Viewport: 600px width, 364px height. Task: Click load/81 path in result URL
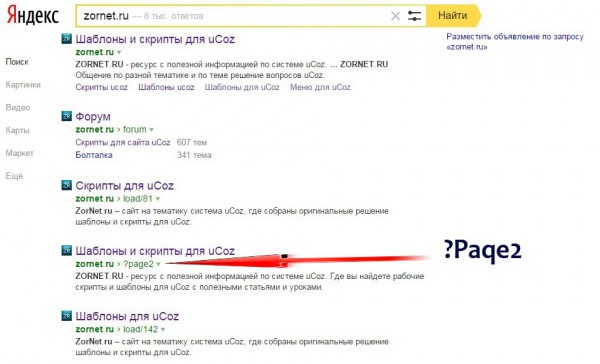pyautogui.click(x=138, y=199)
